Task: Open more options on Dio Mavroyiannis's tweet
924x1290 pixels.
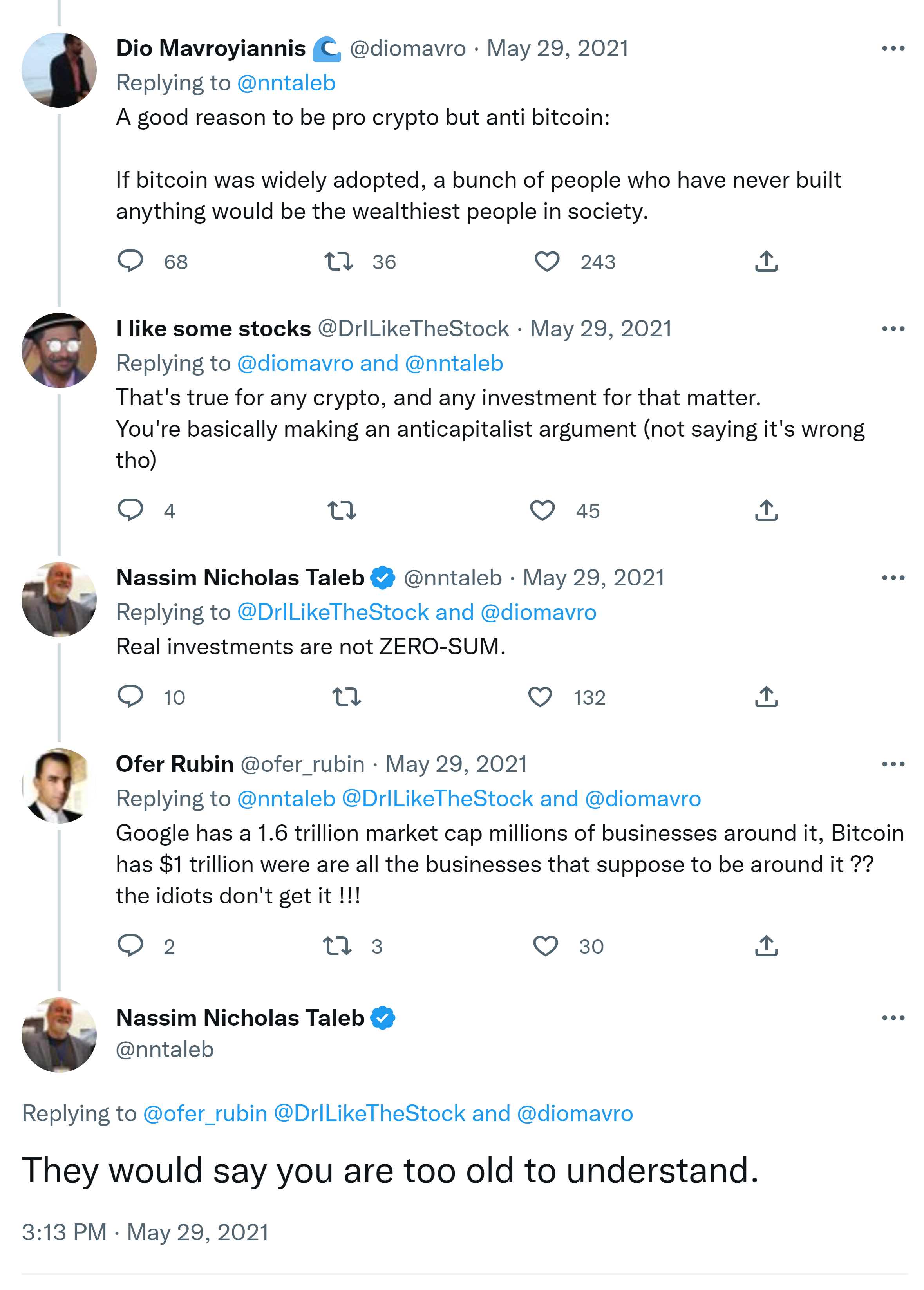Action: (x=893, y=48)
